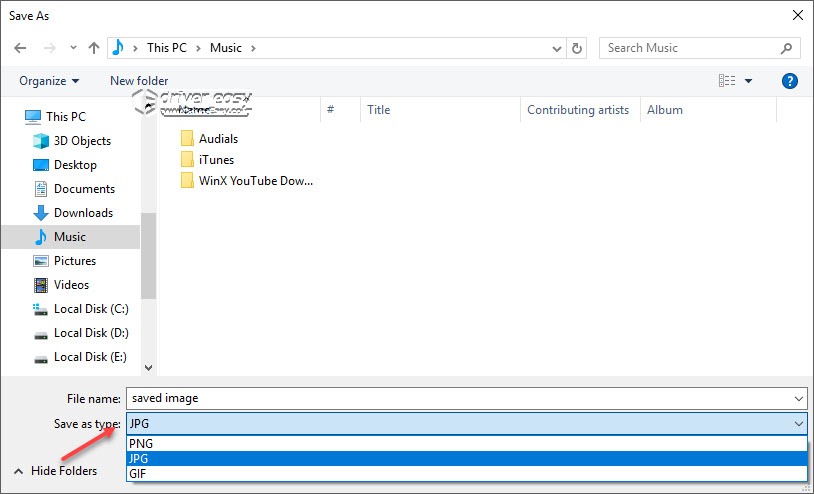This screenshot has width=814, height=494.
Task: Click the Back navigation arrow
Action: tap(21, 48)
